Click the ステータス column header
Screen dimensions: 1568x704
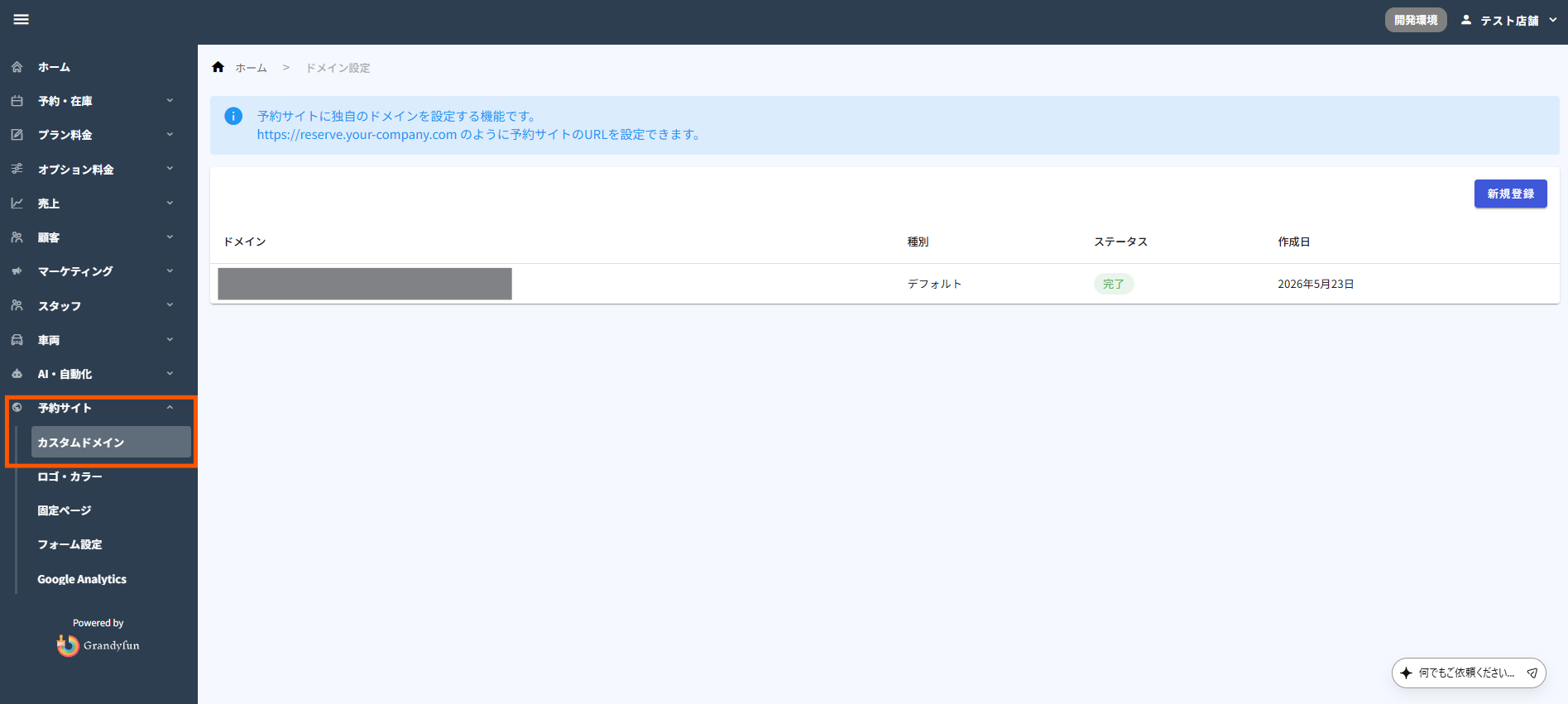pos(1120,242)
